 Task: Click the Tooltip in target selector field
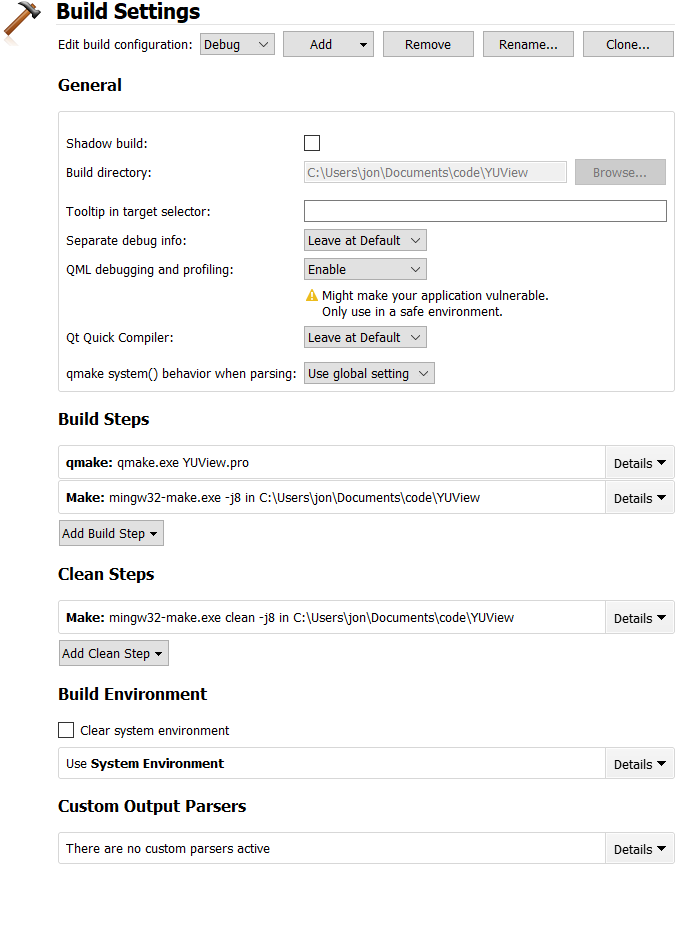coord(485,210)
